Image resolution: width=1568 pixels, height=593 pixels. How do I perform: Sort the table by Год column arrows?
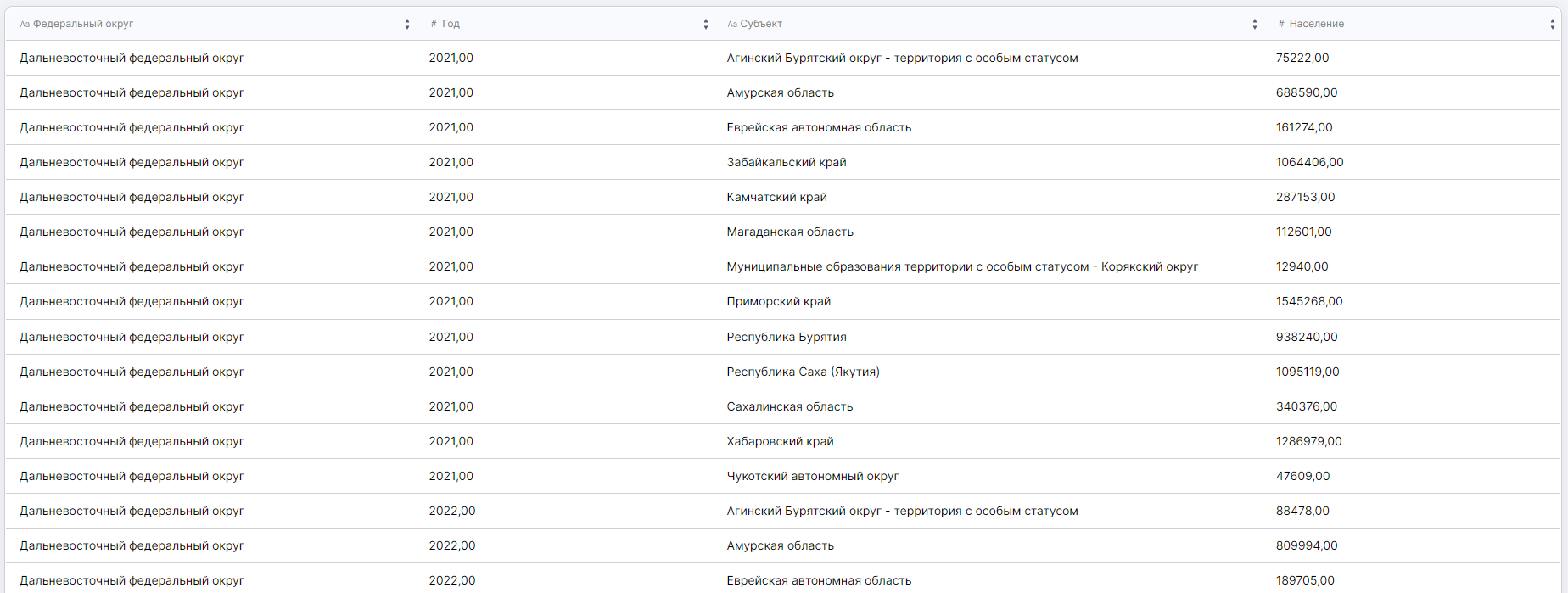pos(705,25)
